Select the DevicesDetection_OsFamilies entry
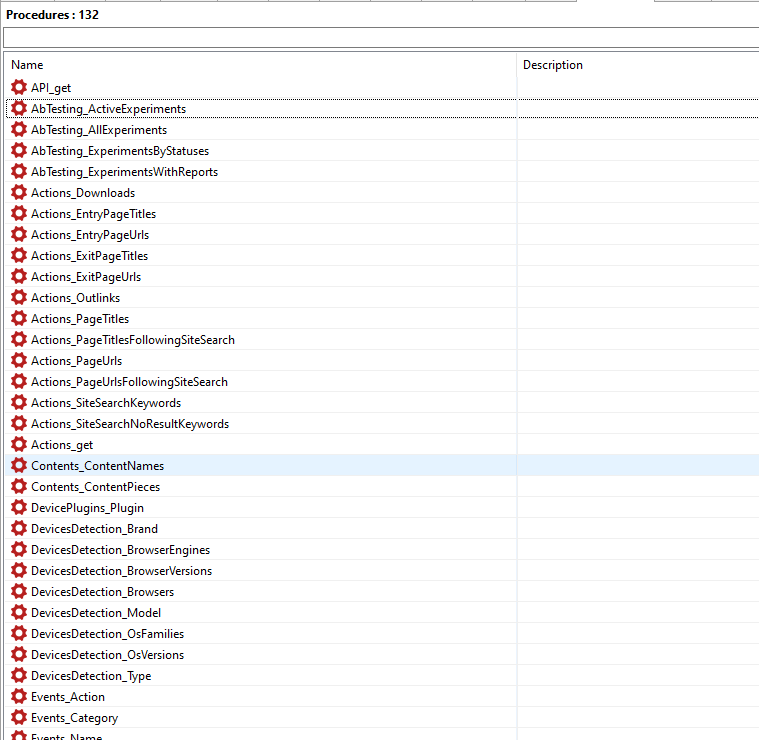Image resolution: width=759 pixels, height=740 pixels. pyautogui.click(x=107, y=634)
